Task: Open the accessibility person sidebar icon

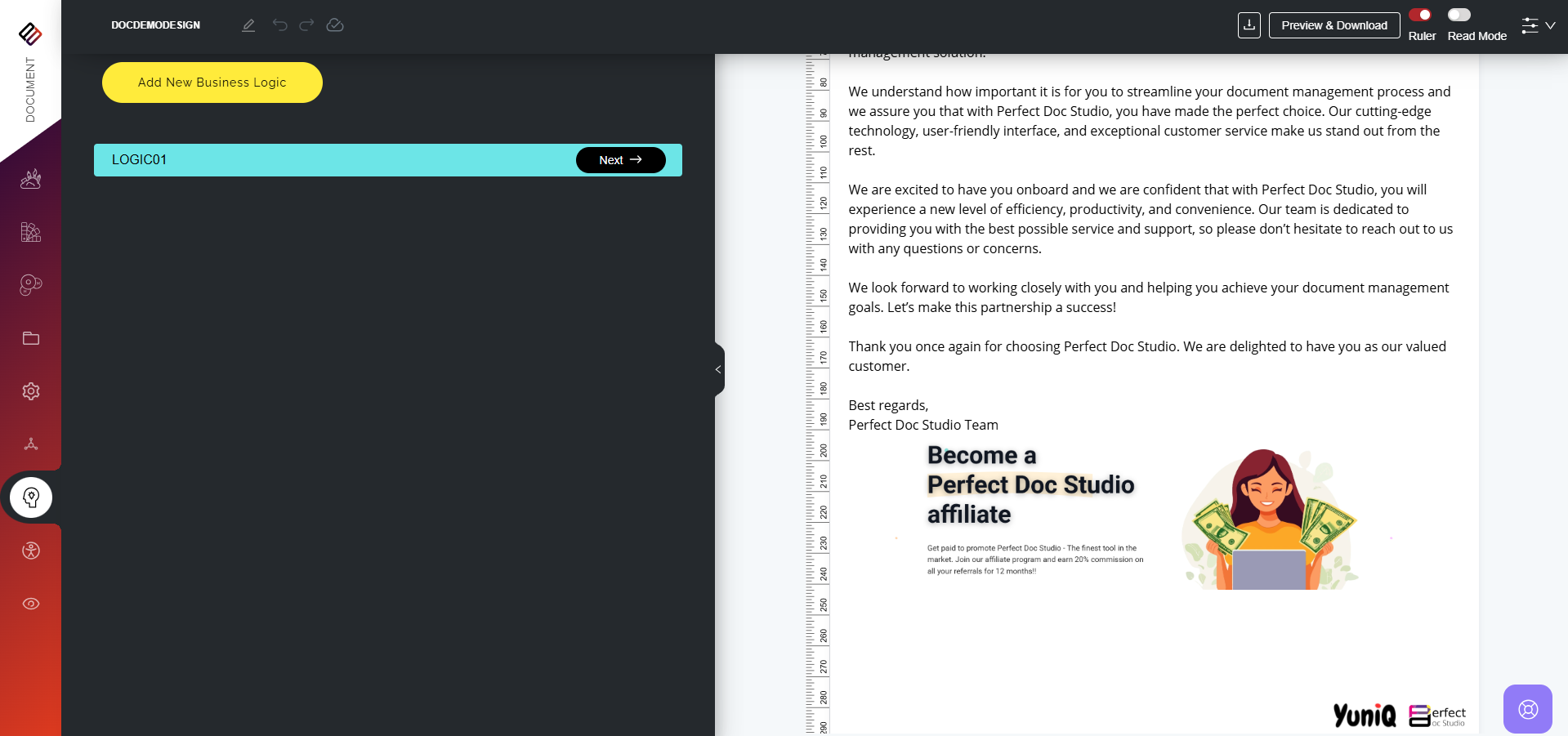Action: click(x=31, y=551)
